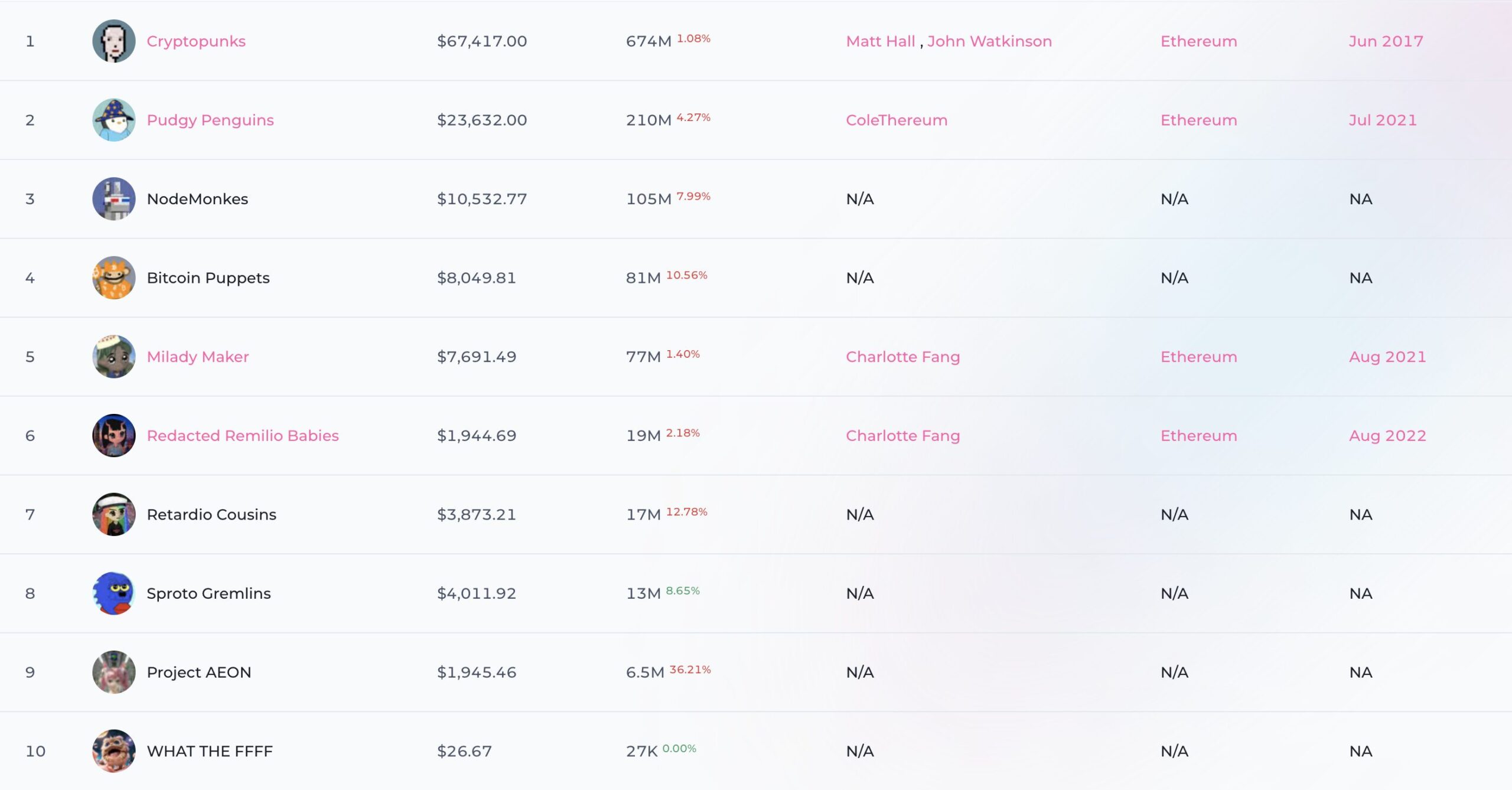Select the Redacted Remilio Babies avatar
1512x790 pixels.
[114, 436]
